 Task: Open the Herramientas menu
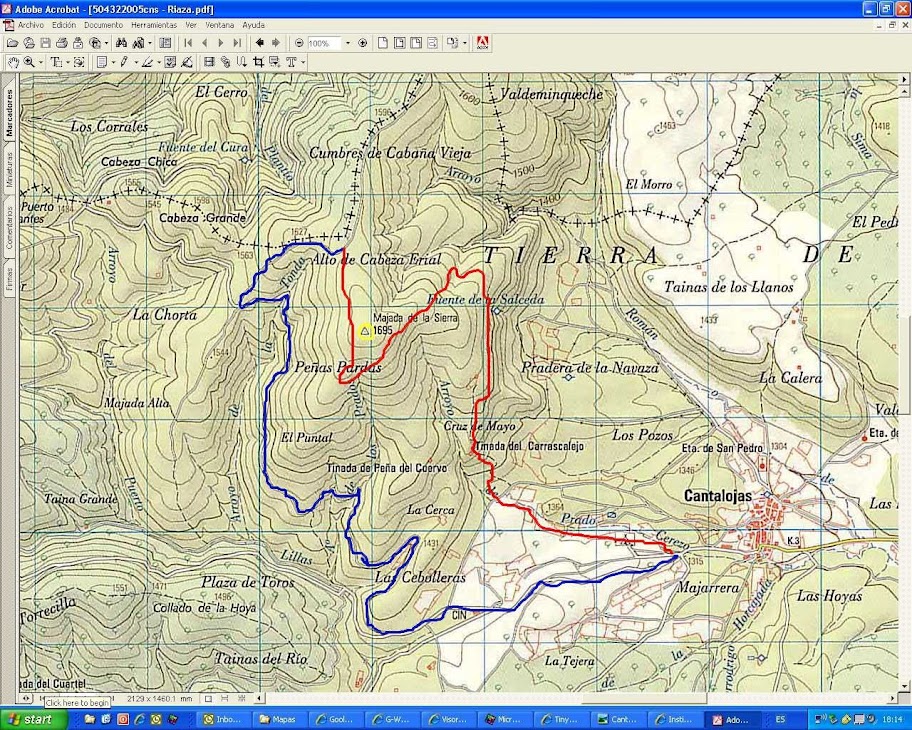coord(154,25)
